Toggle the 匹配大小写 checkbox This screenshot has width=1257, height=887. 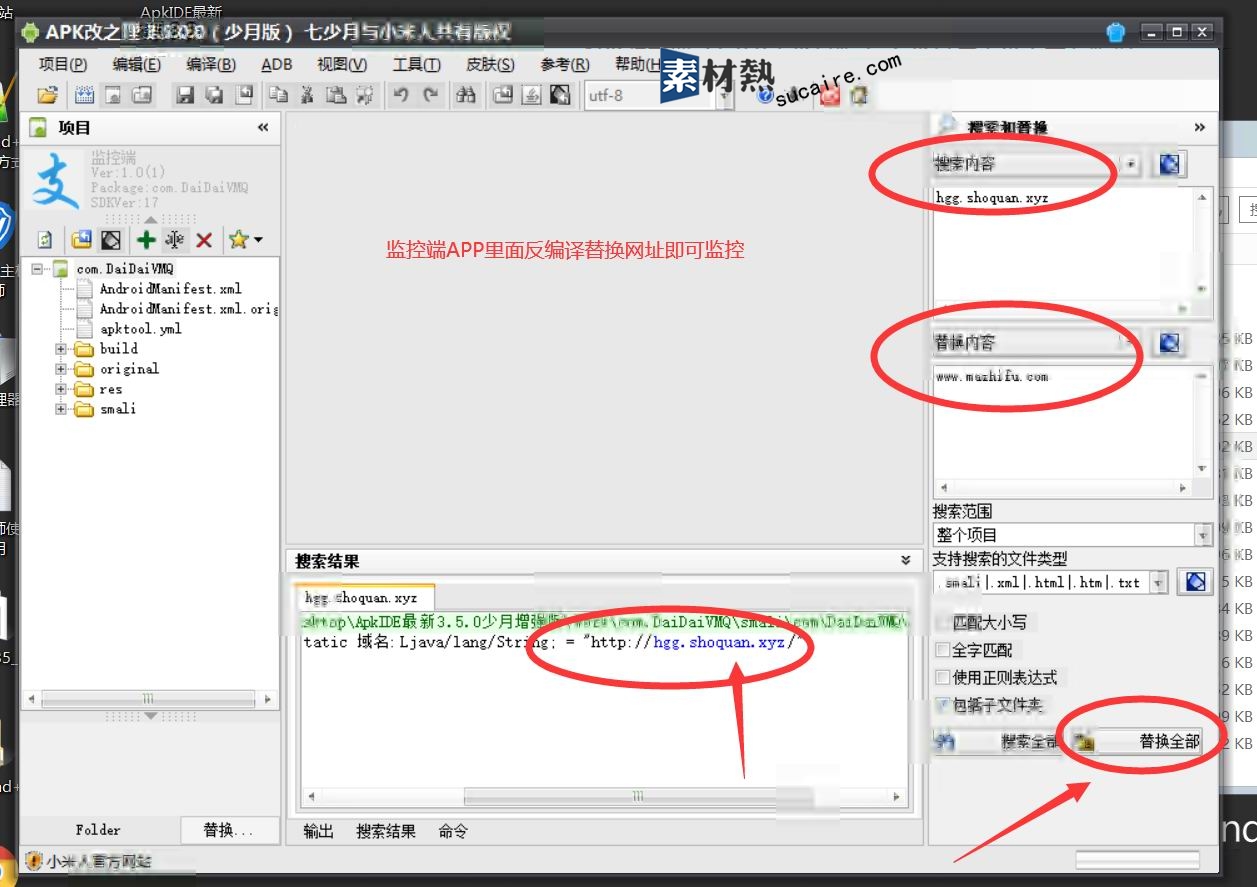tap(942, 622)
